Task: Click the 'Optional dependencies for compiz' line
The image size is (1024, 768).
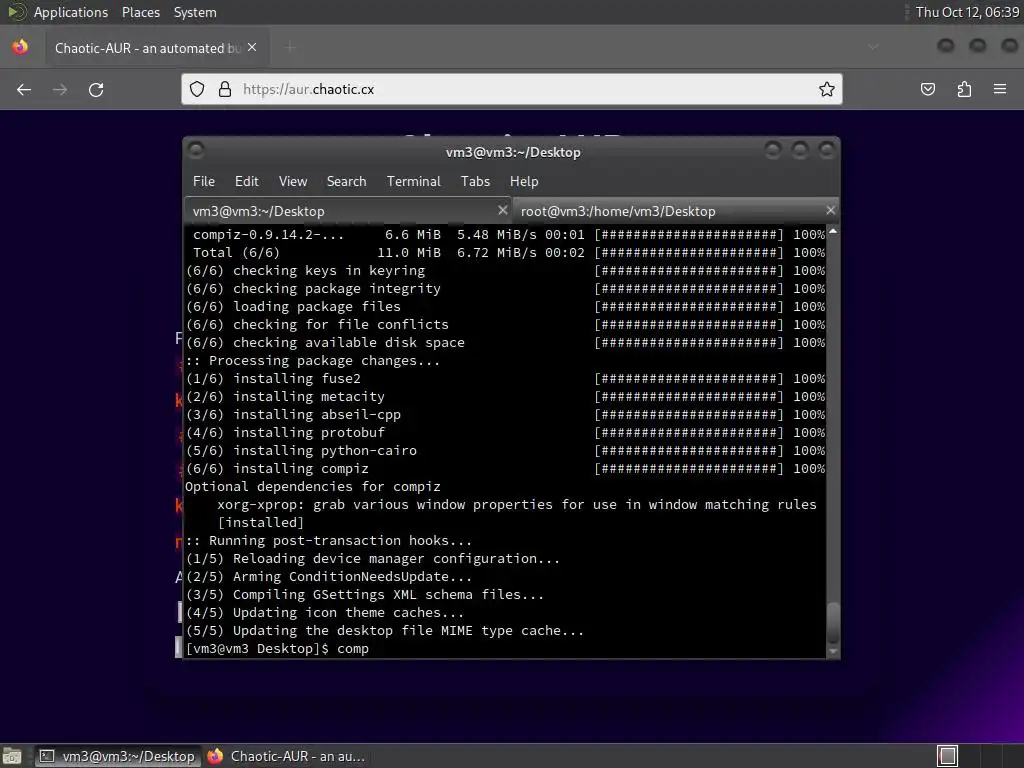Action: point(313,487)
